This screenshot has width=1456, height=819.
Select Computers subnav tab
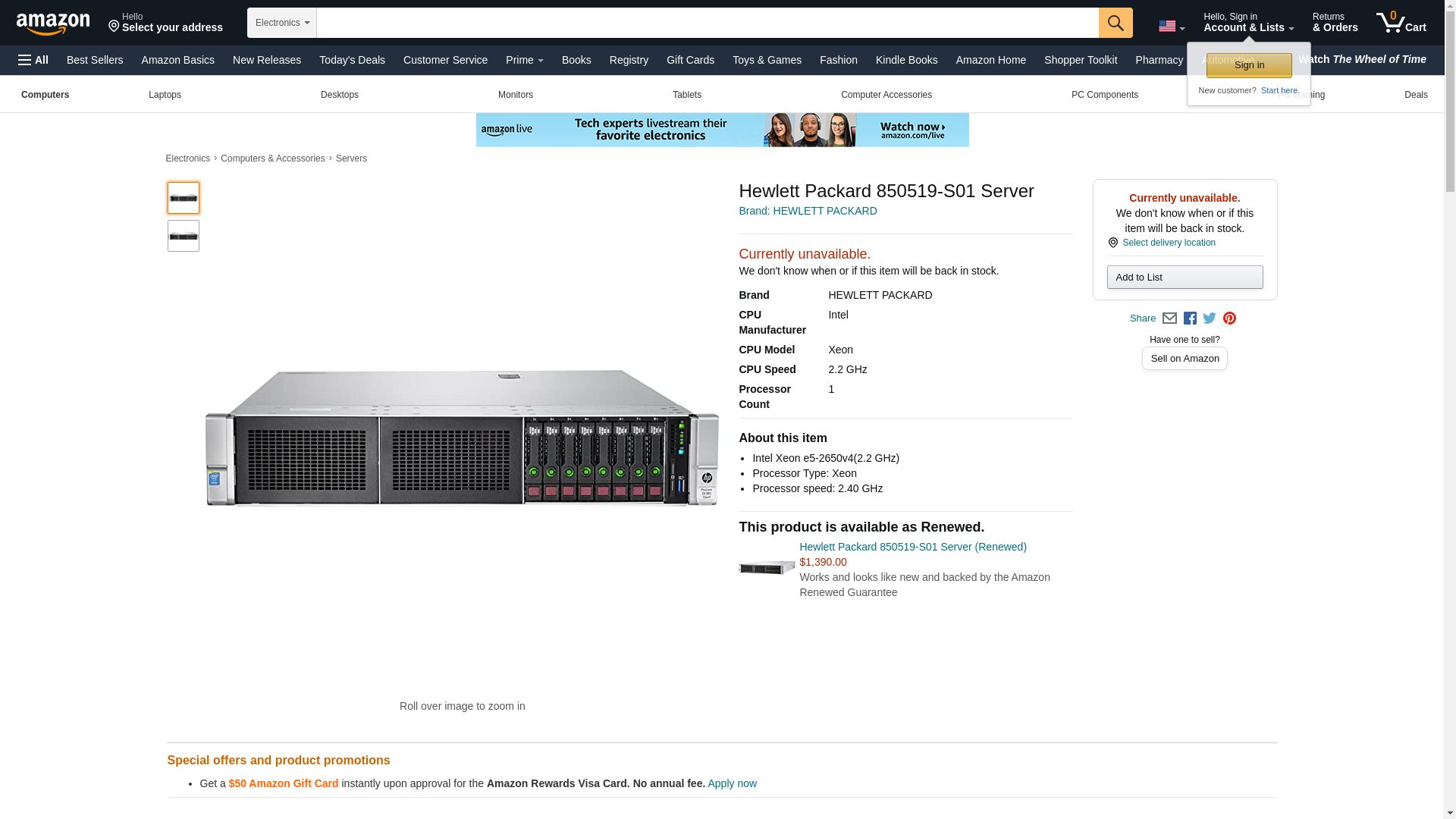45,95
